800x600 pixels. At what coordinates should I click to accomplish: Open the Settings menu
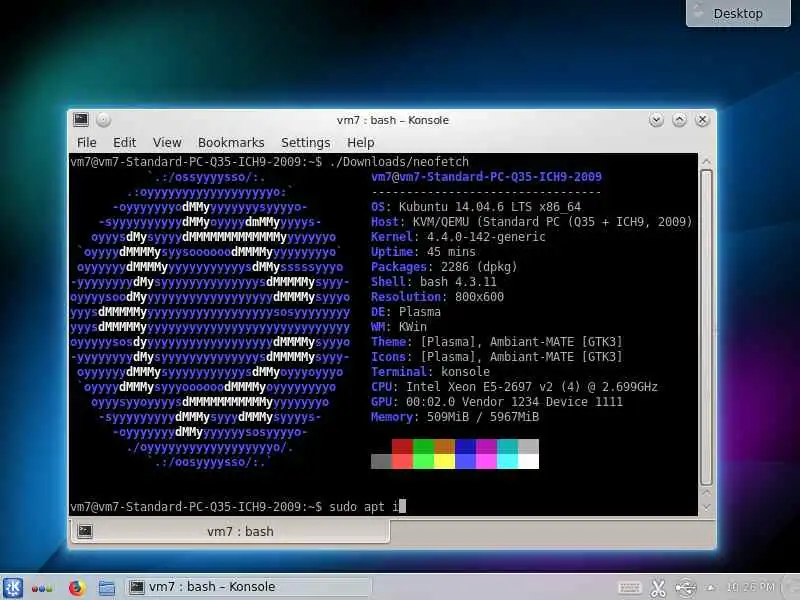306,142
